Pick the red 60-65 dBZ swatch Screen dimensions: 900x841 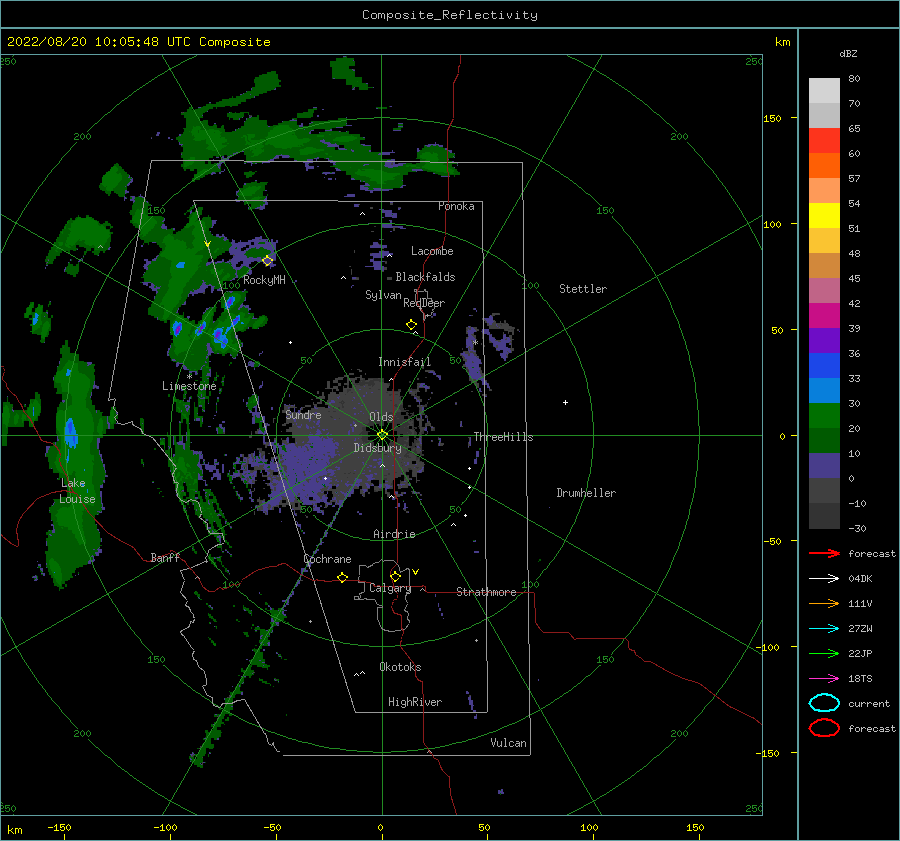coord(824,141)
